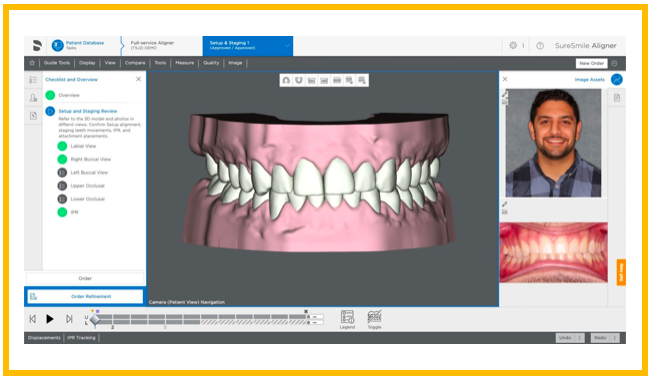Click the Order Refinement document icon
The height and width of the screenshot is (379, 650).
pyautogui.click(x=34, y=296)
